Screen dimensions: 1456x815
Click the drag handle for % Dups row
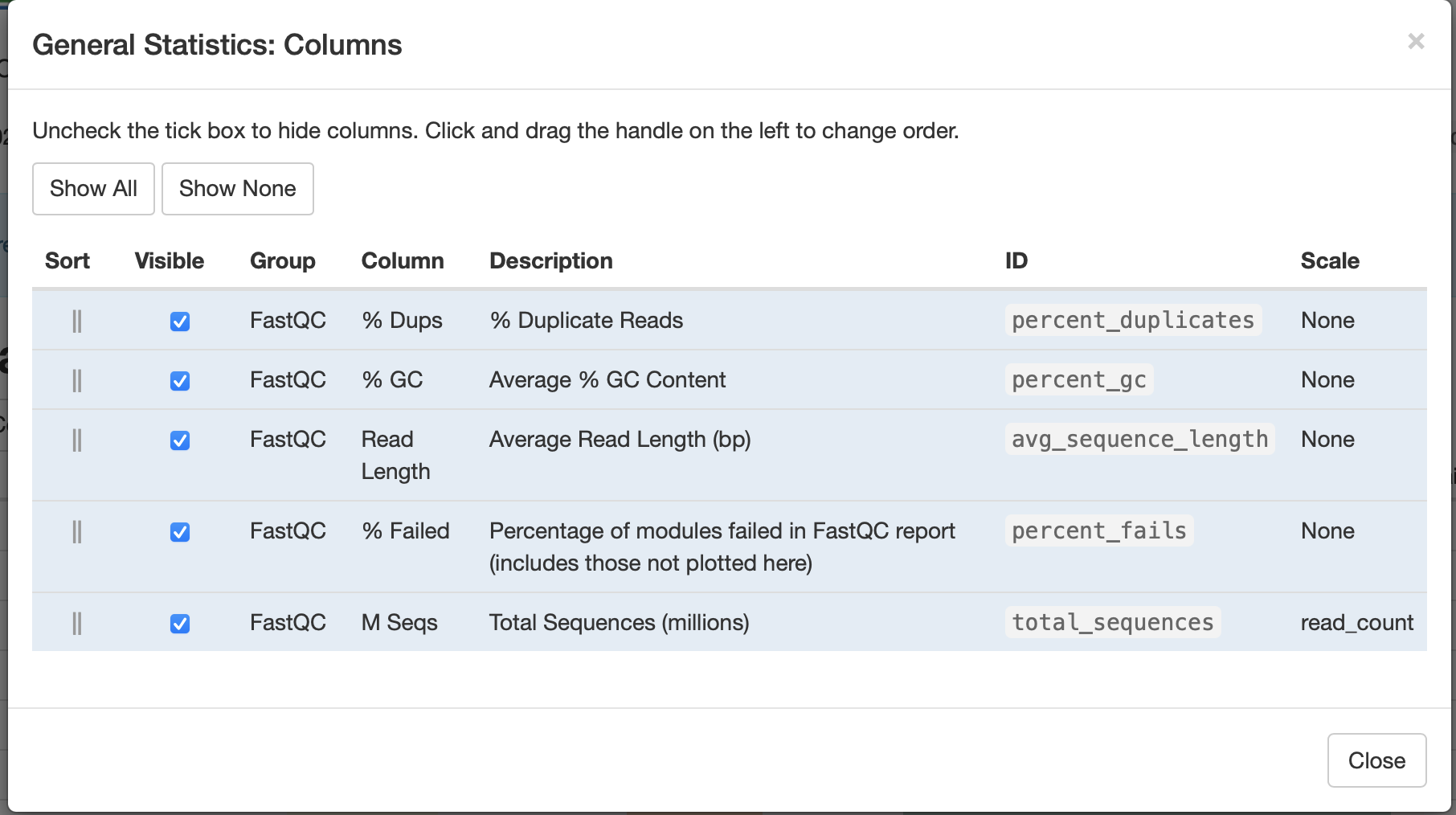(x=77, y=321)
